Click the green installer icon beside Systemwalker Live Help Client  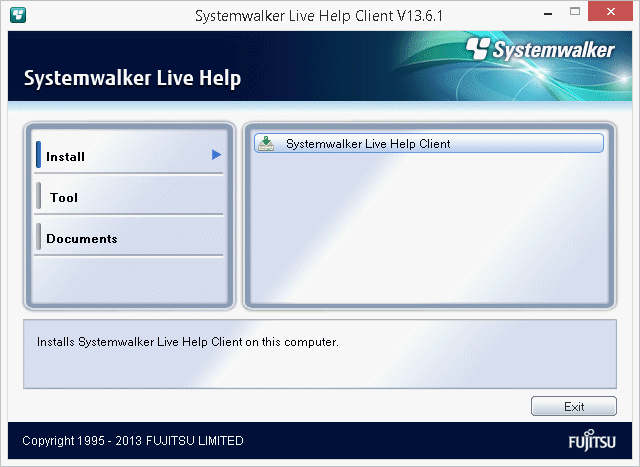point(265,144)
